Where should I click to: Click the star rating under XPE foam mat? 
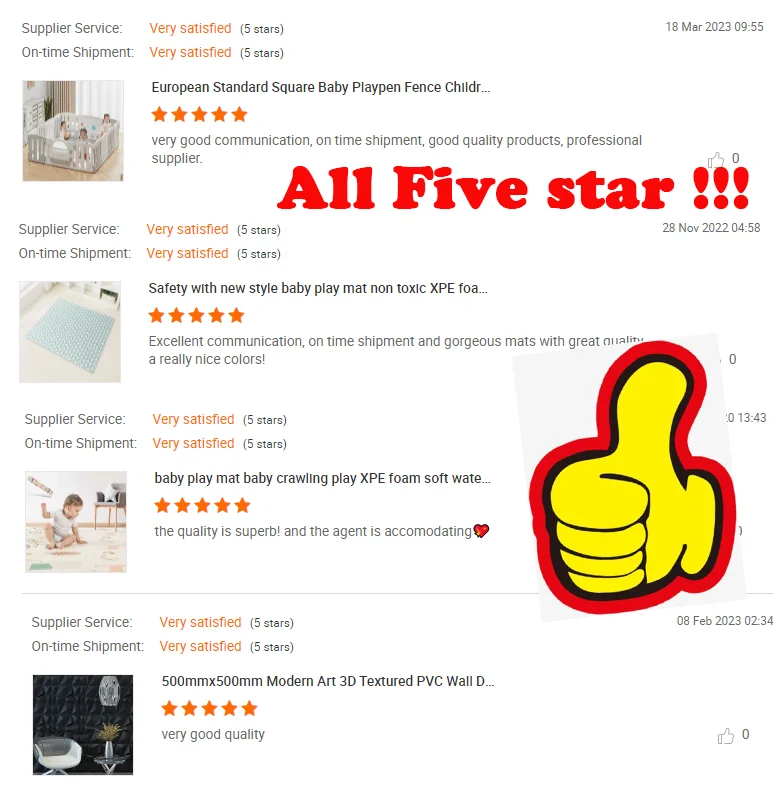click(196, 315)
